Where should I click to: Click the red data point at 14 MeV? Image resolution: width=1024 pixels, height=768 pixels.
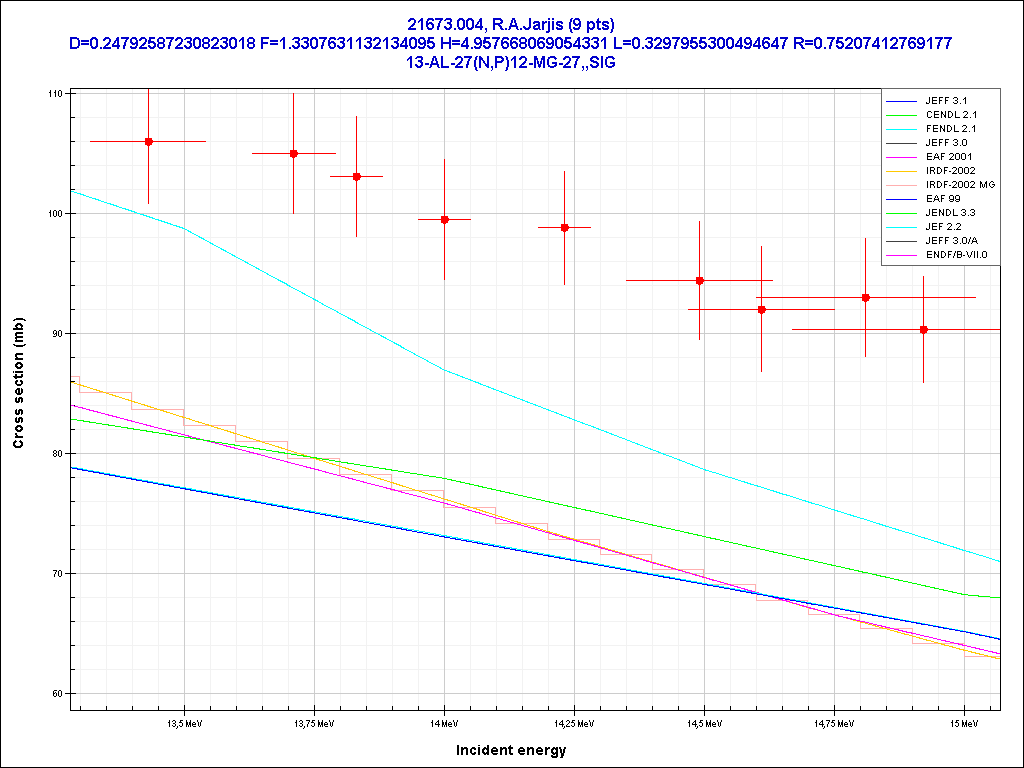click(x=445, y=219)
